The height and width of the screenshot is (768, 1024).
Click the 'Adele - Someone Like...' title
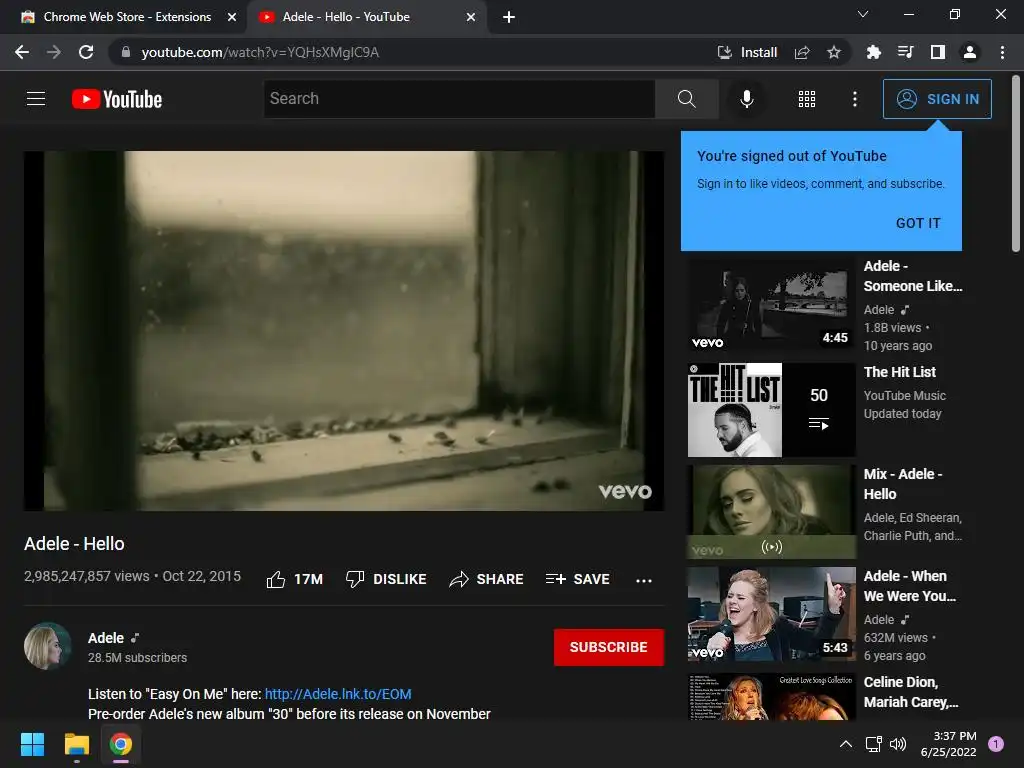pos(912,276)
